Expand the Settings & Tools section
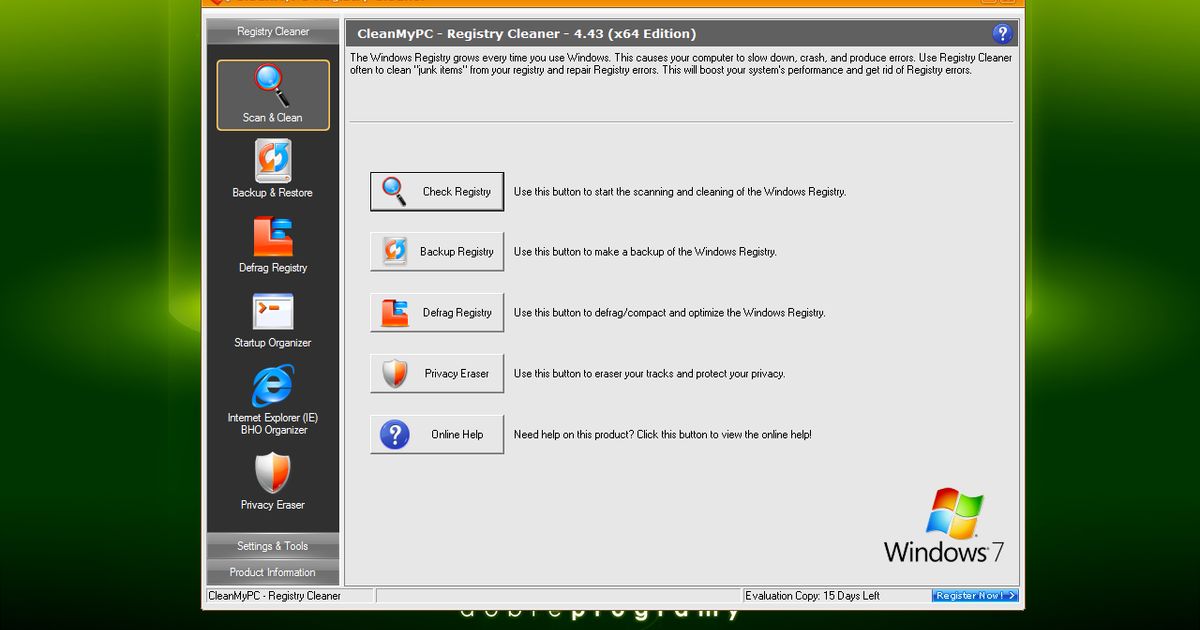The image size is (1200, 630). pos(273,546)
